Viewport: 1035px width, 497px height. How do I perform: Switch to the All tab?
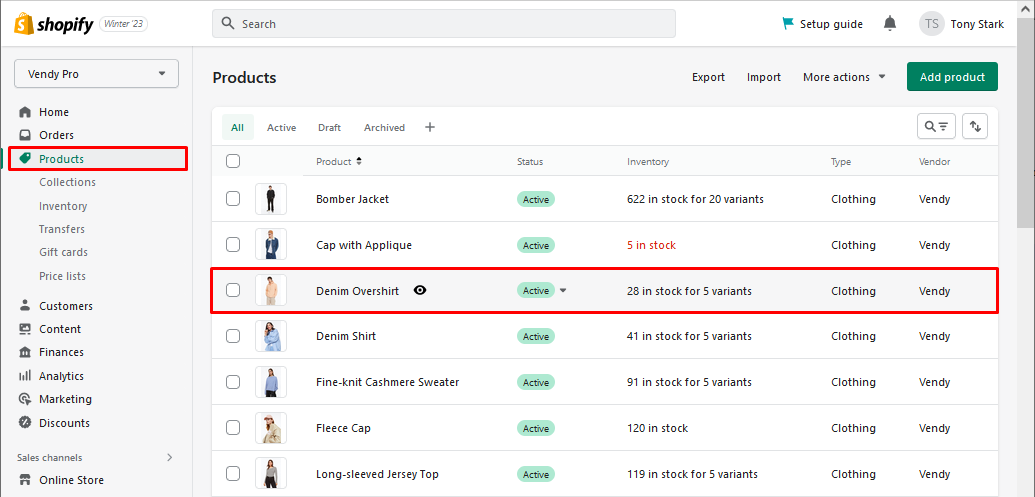pyautogui.click(x=238, y=127)
